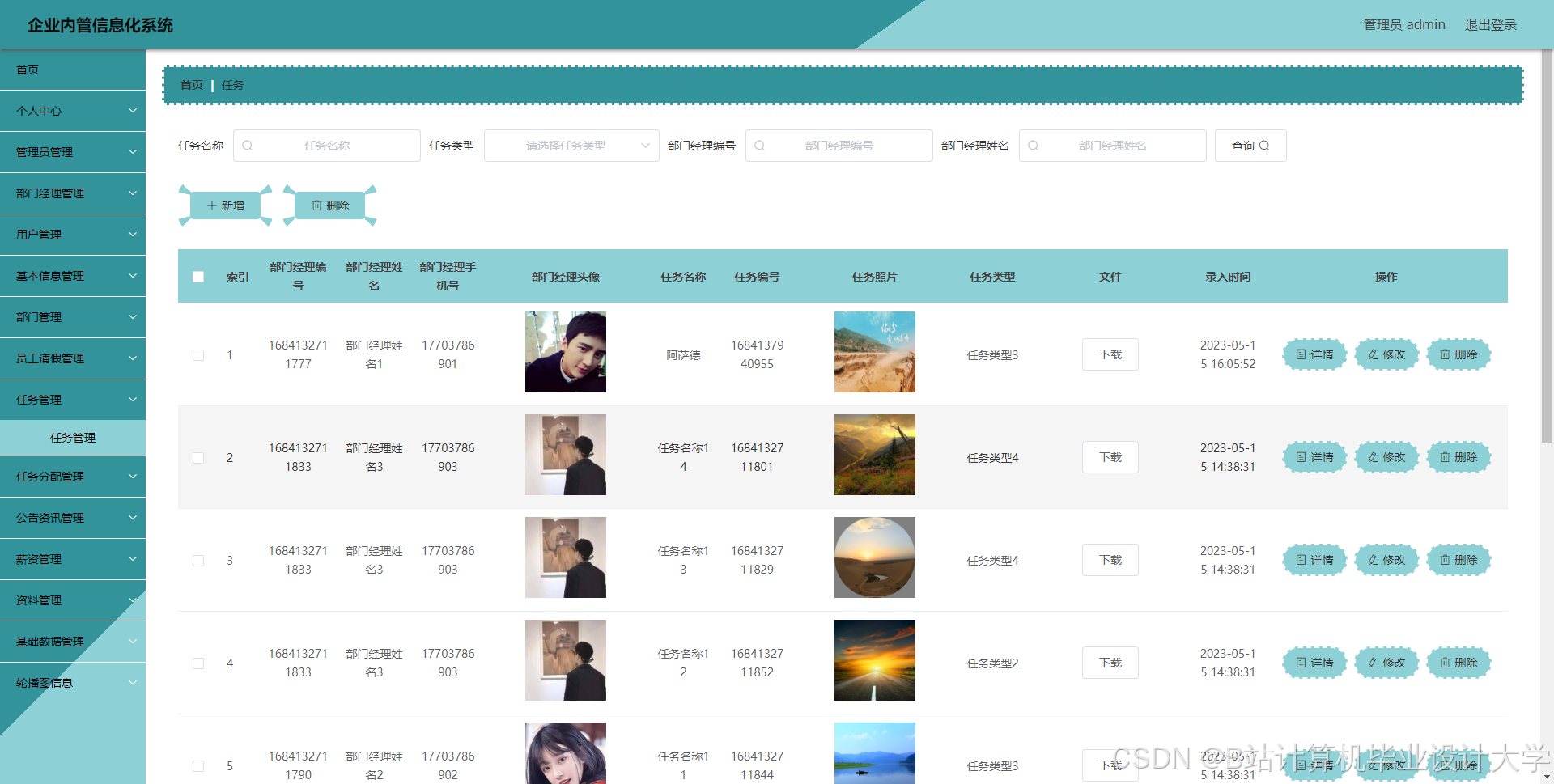Viewport: 1554px width, 784px height.
Task: Expand 用户管理 sidebar menu
Action: [x=73, y=235]
